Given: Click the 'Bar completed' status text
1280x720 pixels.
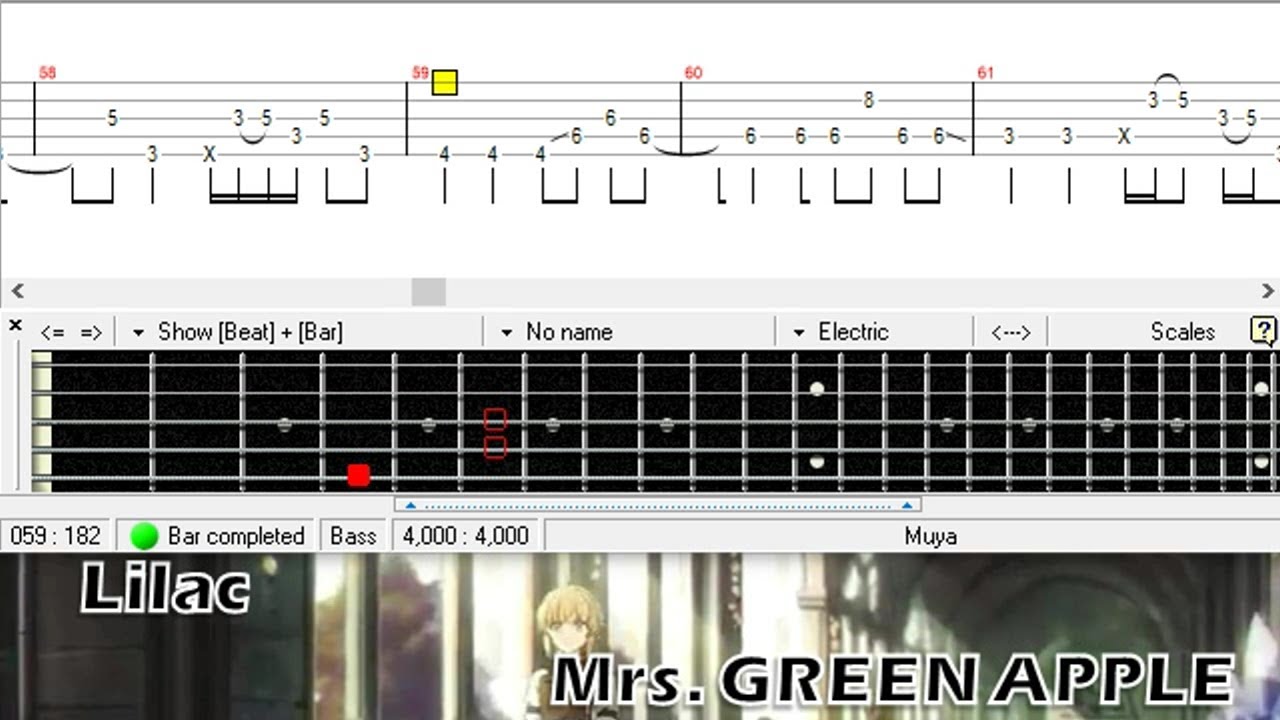Looking at the screenshot, I should click(x=236, y=536).
